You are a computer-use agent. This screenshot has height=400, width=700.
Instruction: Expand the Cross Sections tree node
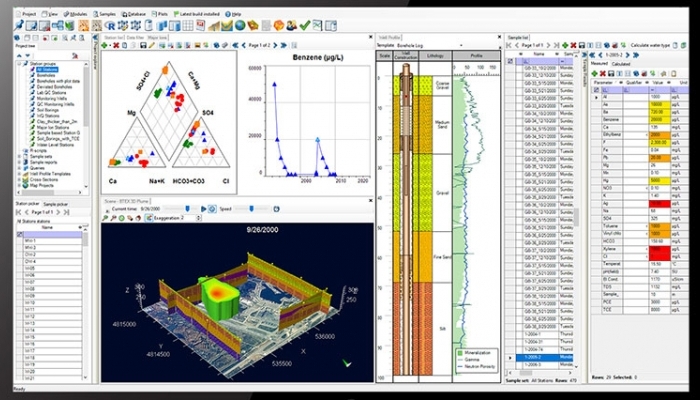point(19,180)
